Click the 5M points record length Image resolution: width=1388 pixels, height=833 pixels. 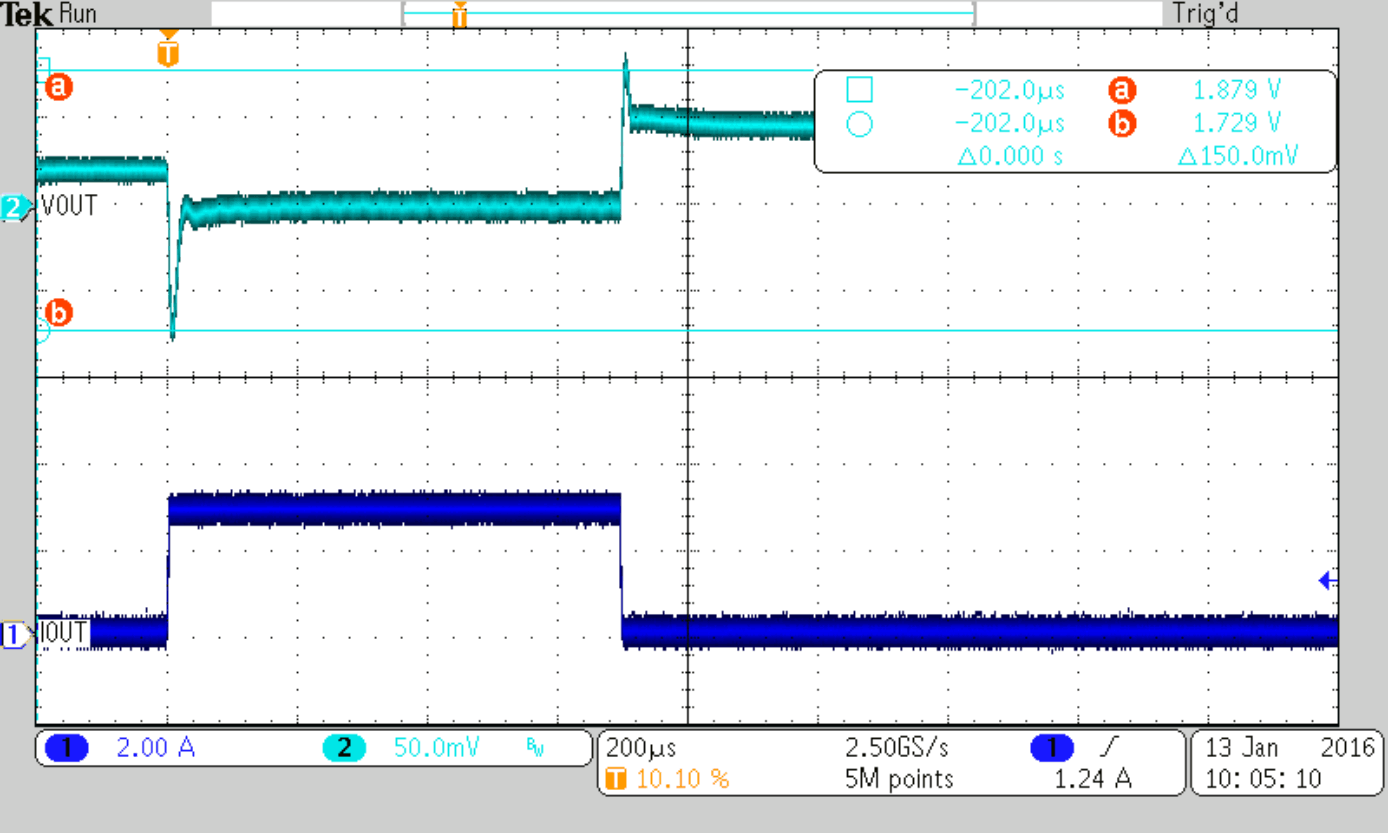(x=900, y=779)
